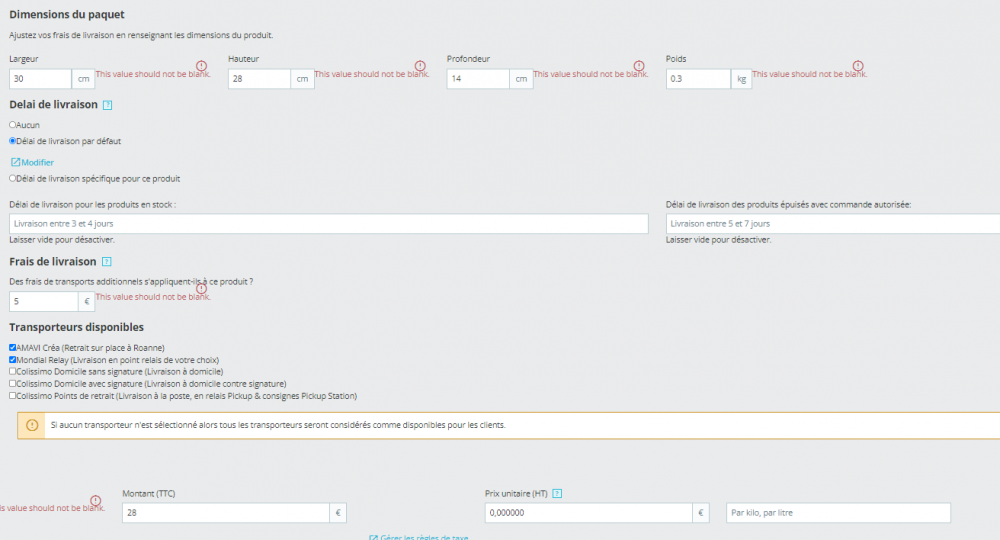Screen dimensions: 1000x540
Task: Click in-stock delivery time text field
Action: (x=328, y=224)
